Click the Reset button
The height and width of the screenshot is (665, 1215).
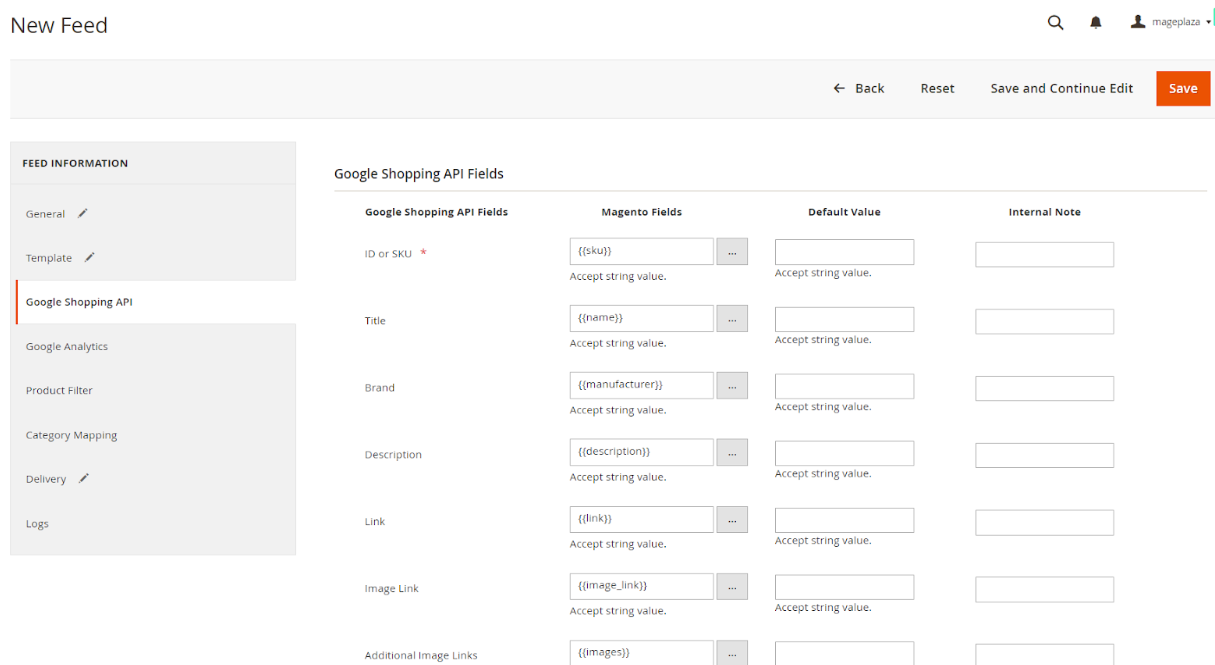(937, 88)
